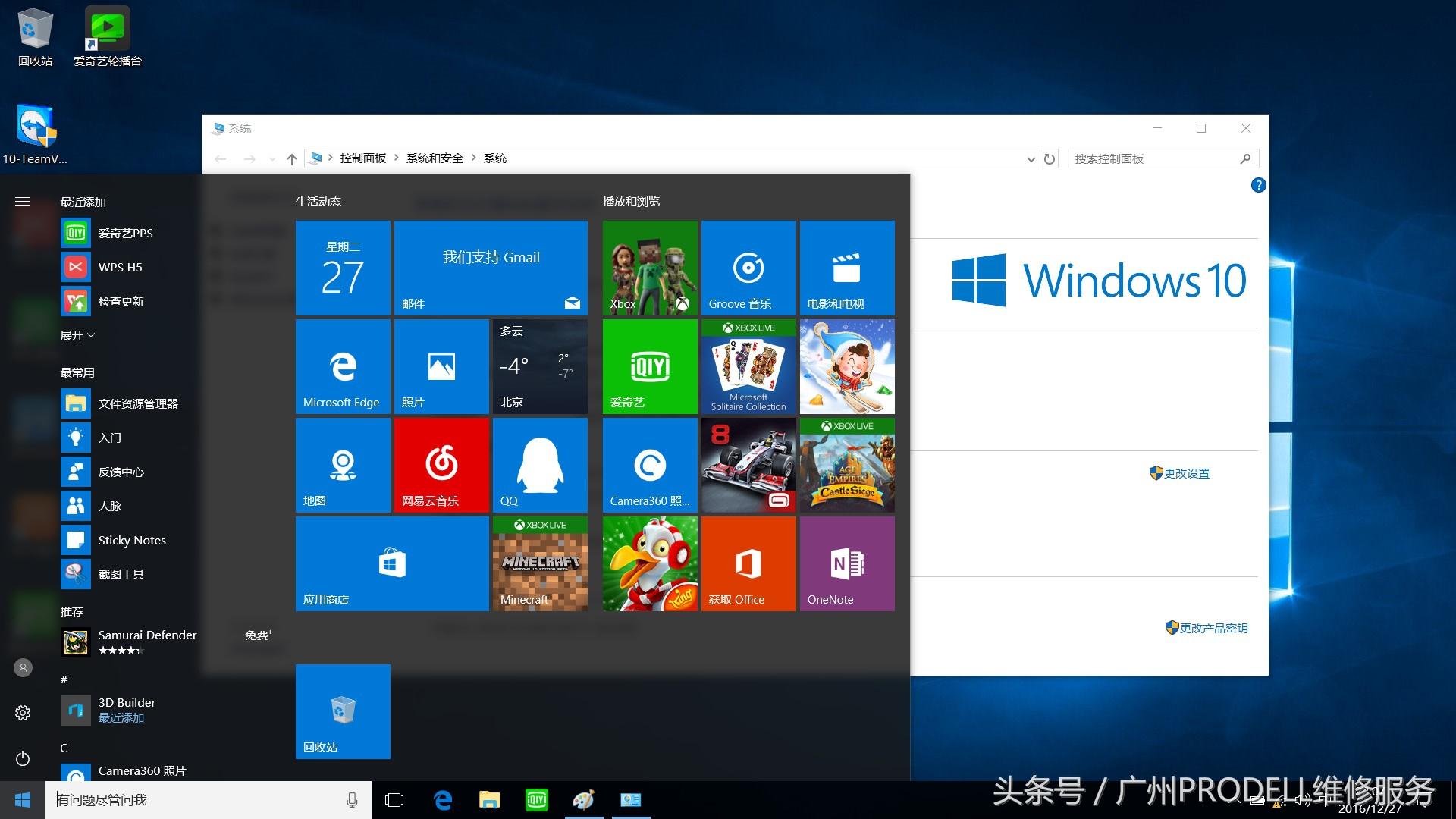Open File Explorer from the taskbar
This screenshot has height=819, width=1456.
(490, 800)
